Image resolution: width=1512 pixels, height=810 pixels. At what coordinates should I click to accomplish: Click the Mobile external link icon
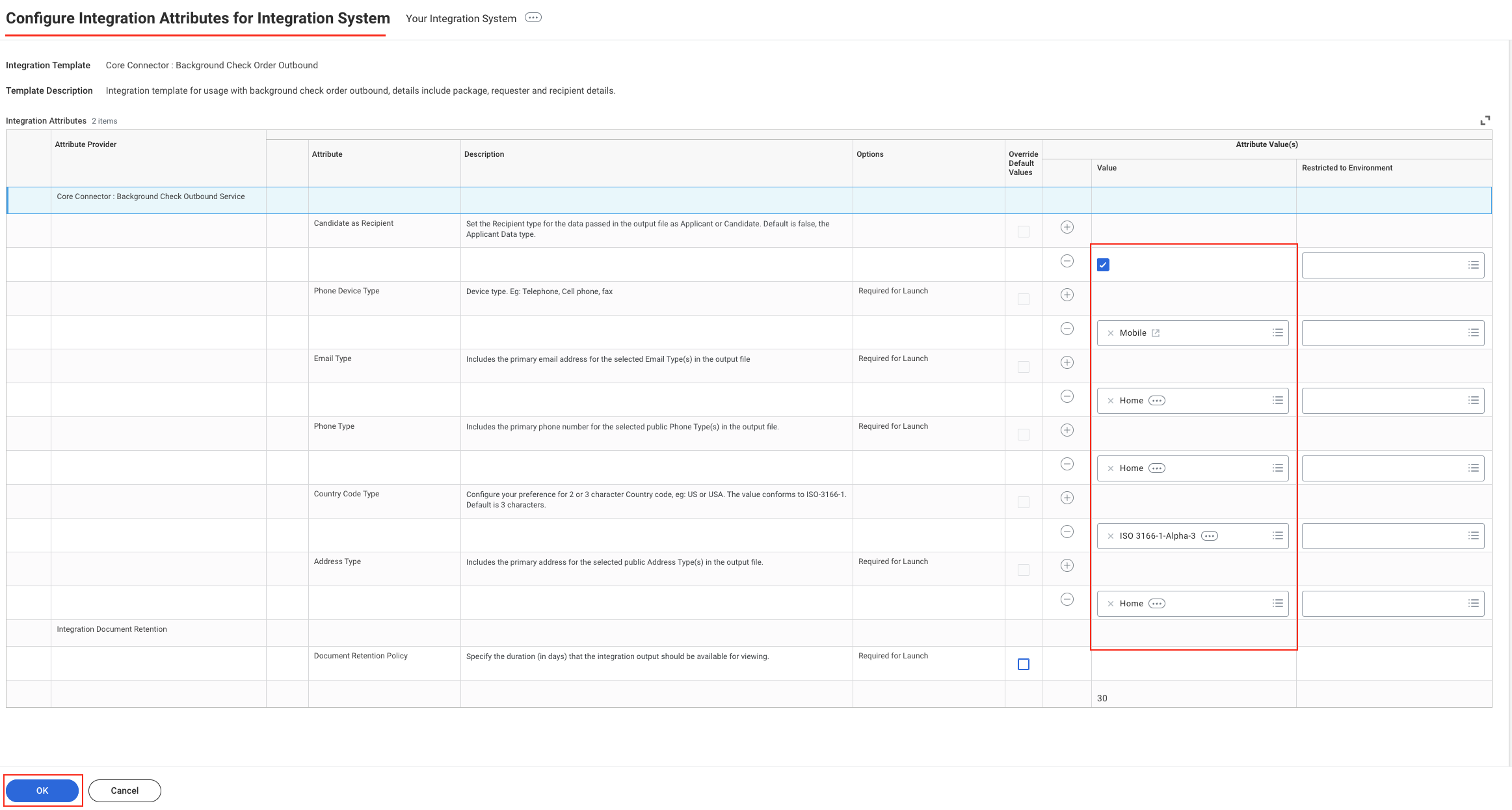pyautogui.click(x=1156, y=333)
